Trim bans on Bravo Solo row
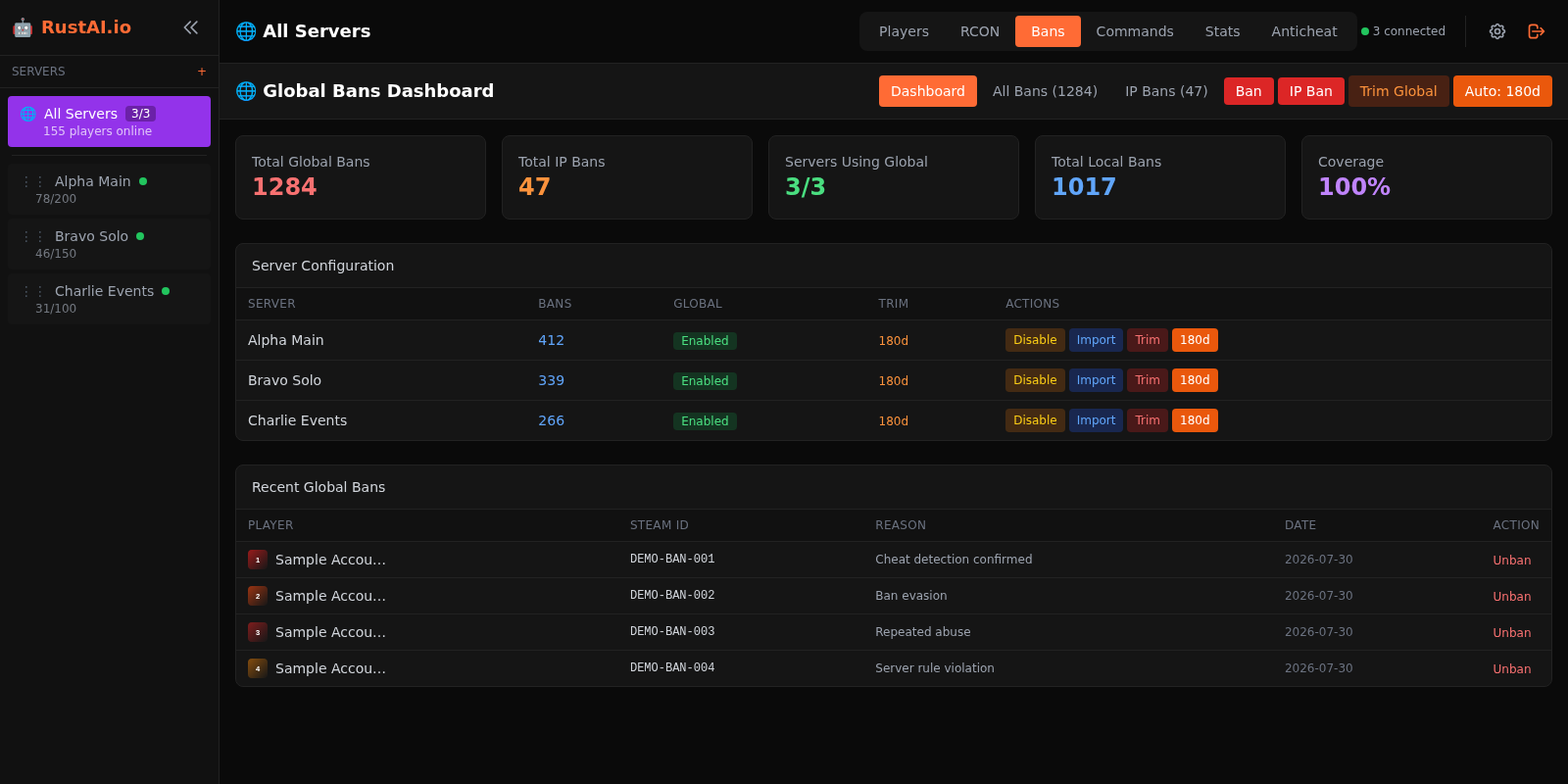 (x=1148, y=380)
